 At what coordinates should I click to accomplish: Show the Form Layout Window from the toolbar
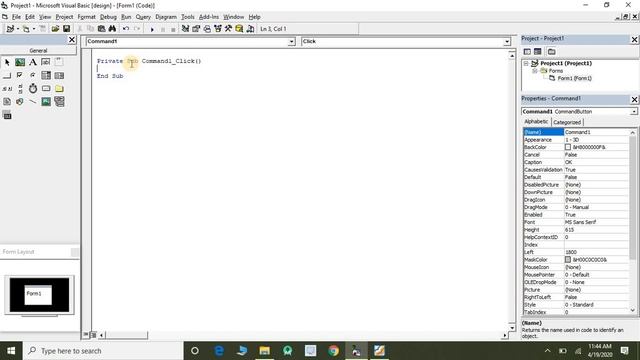pos(207,29)
